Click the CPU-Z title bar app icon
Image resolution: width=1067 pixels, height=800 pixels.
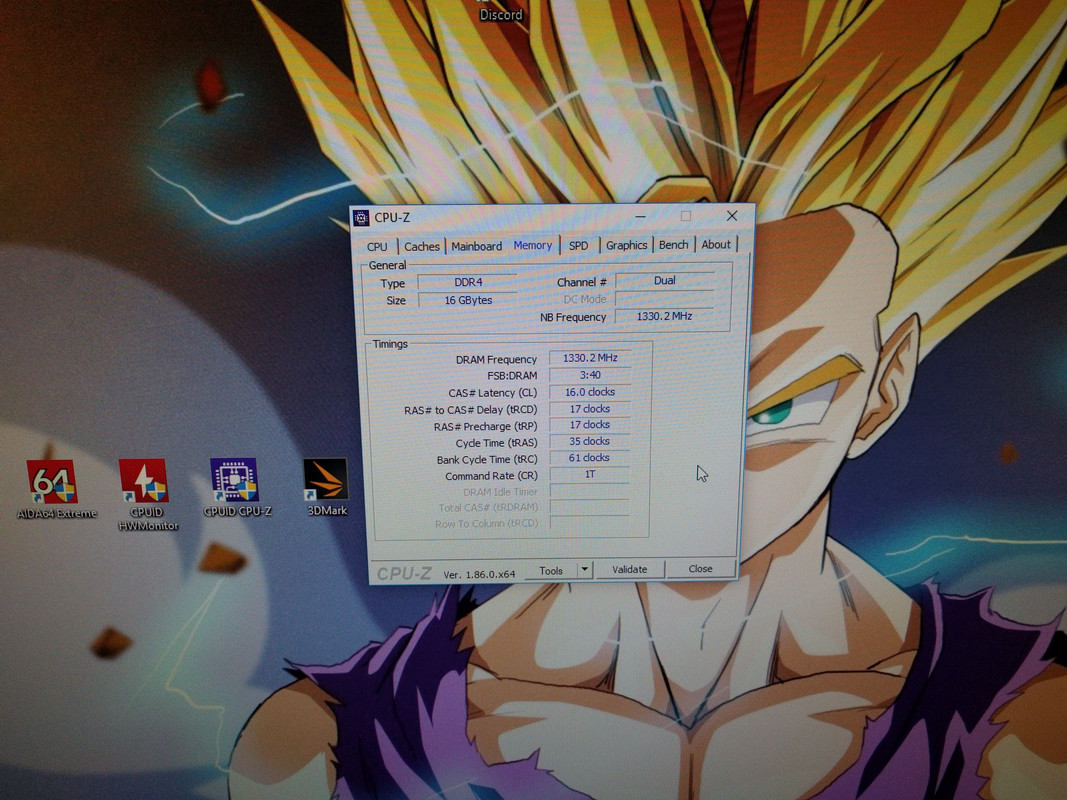click(361, 218)
